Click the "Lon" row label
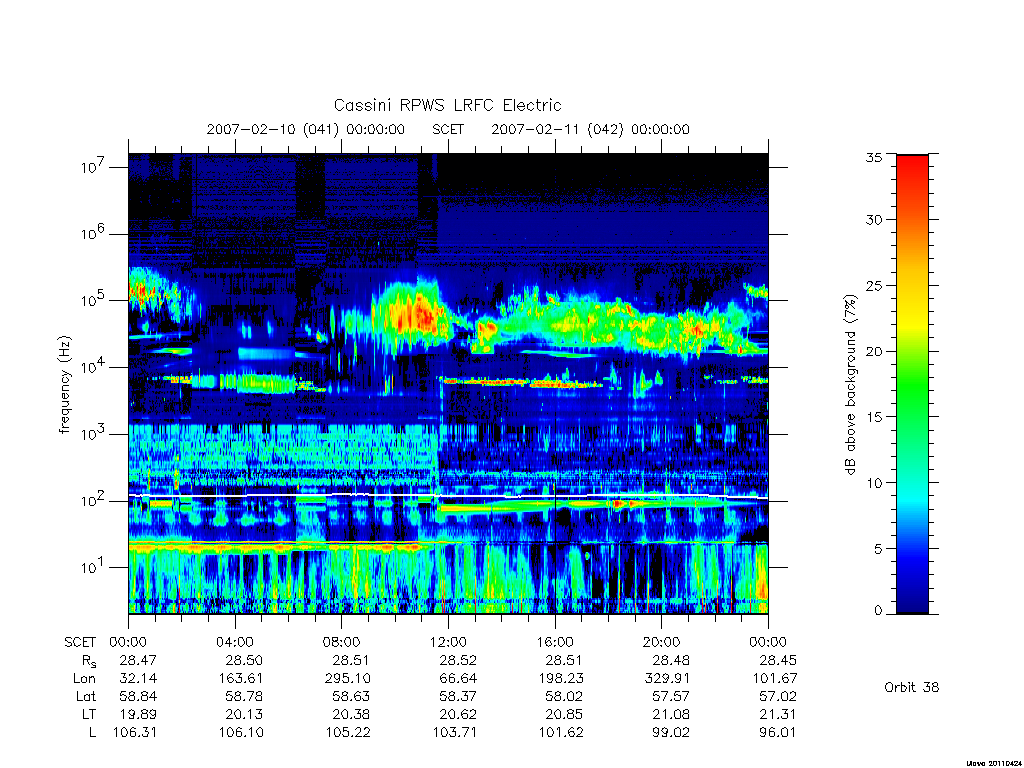Screen dimensions: 1024x768 [84, 679]
